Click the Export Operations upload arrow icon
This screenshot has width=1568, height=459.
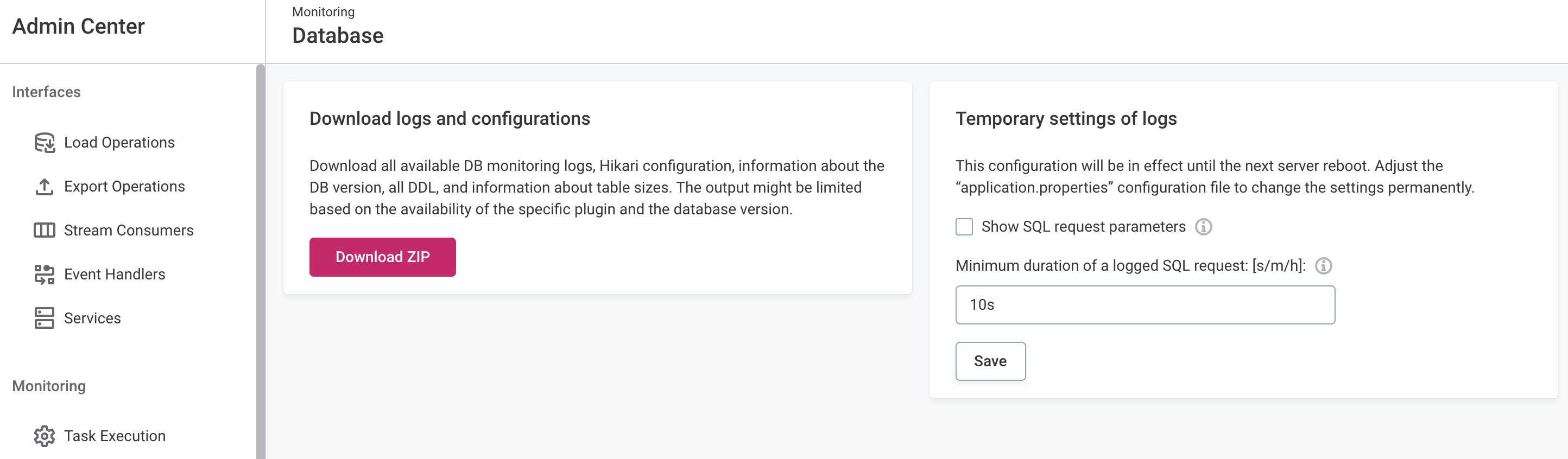tap(43, 186)
